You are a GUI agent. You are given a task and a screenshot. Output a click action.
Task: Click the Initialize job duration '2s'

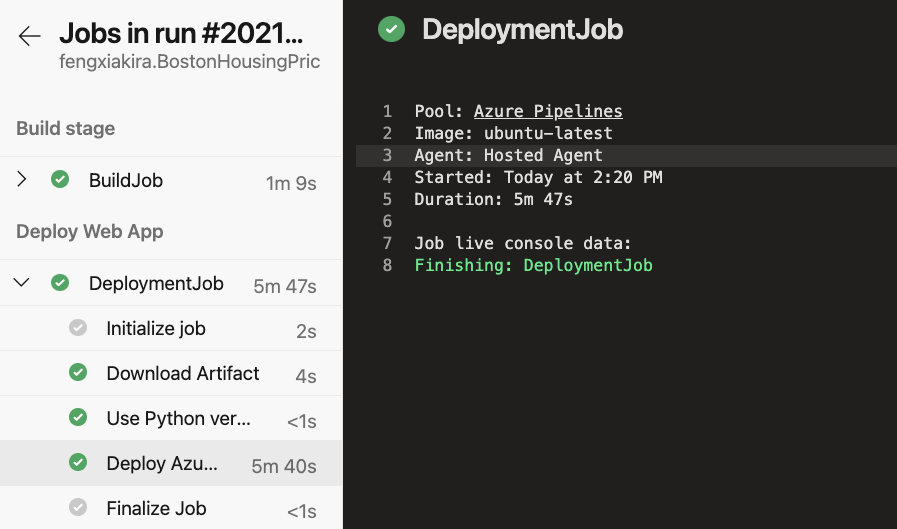point(306,331)
